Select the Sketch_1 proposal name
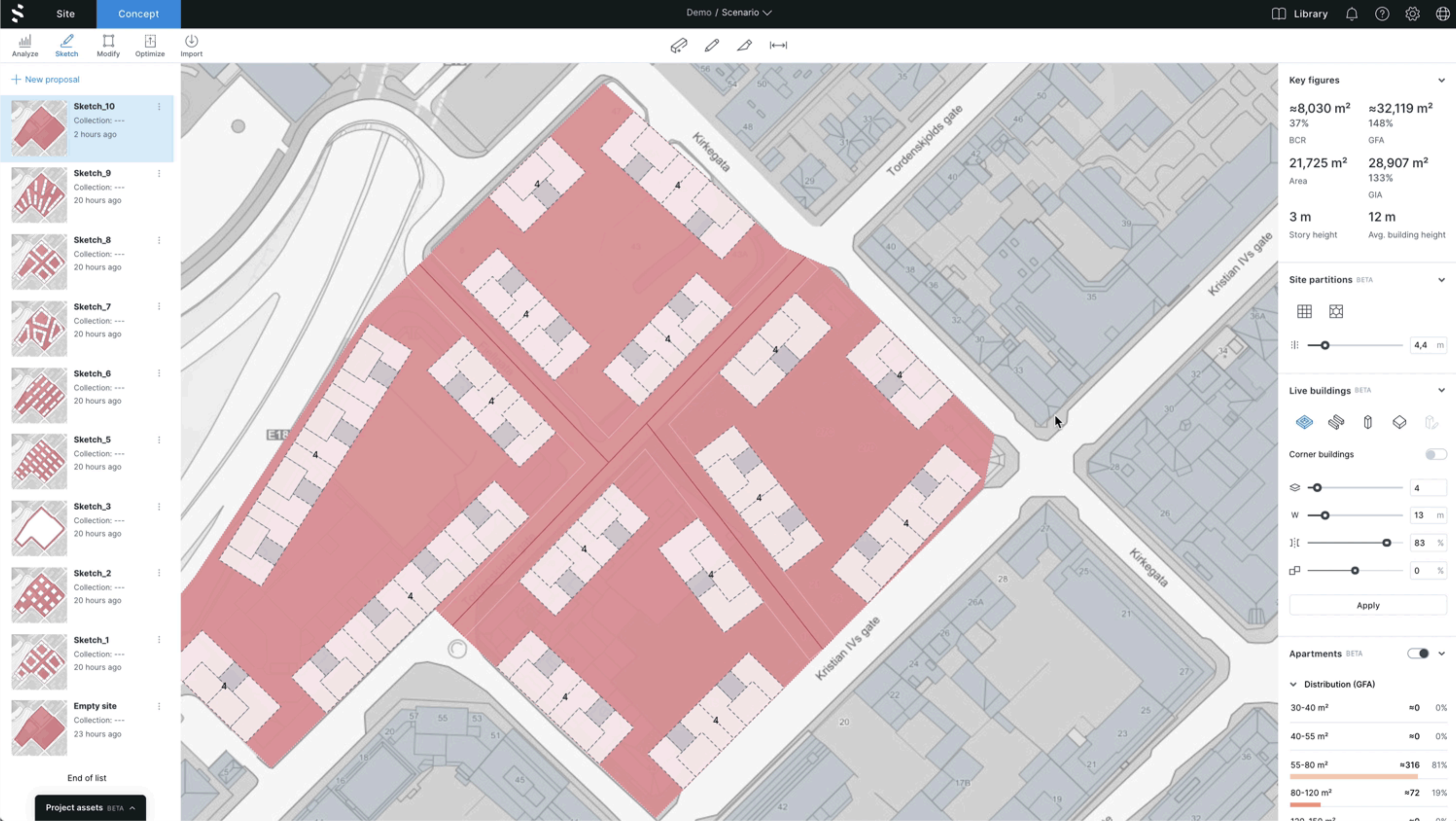The image size is (1456, 821). 91,640
